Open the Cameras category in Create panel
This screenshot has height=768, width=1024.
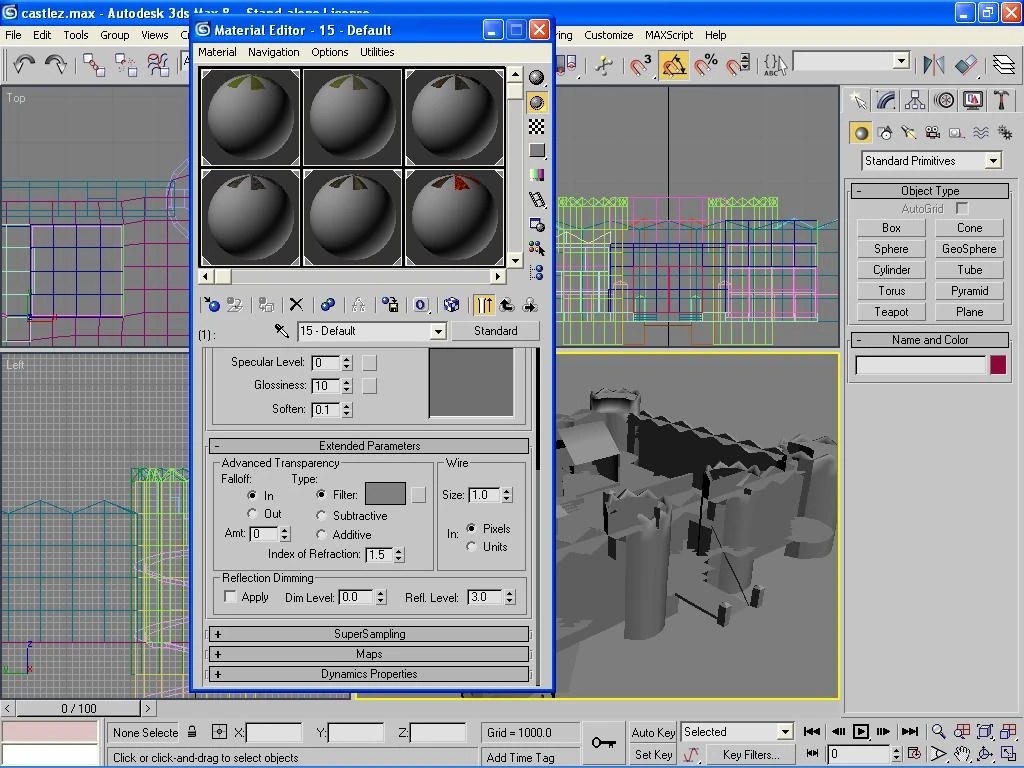point(932,133)
